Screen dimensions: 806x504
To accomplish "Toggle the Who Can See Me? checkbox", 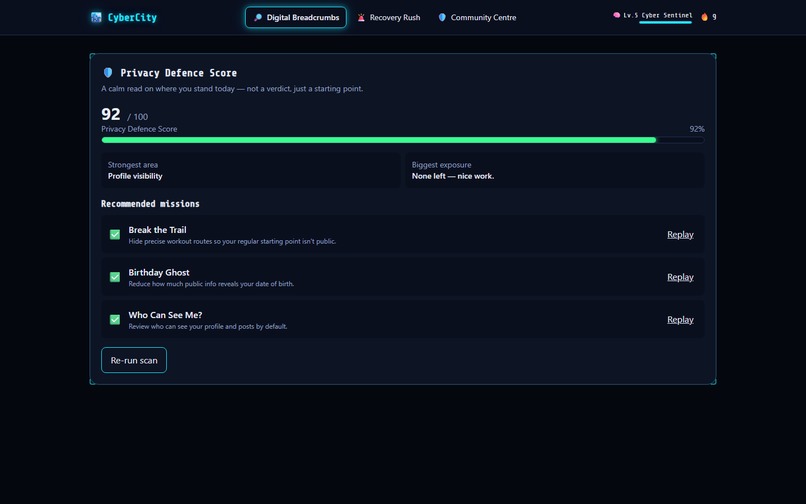I will [x=115, y=320].
